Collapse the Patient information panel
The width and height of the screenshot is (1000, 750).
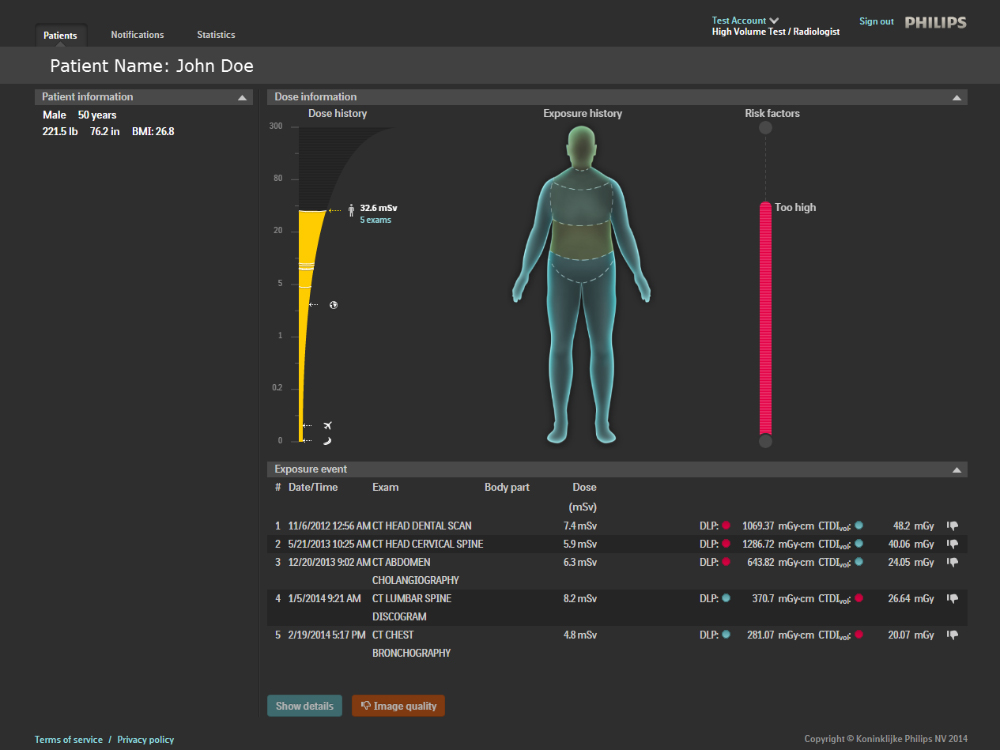click(242, 98)
